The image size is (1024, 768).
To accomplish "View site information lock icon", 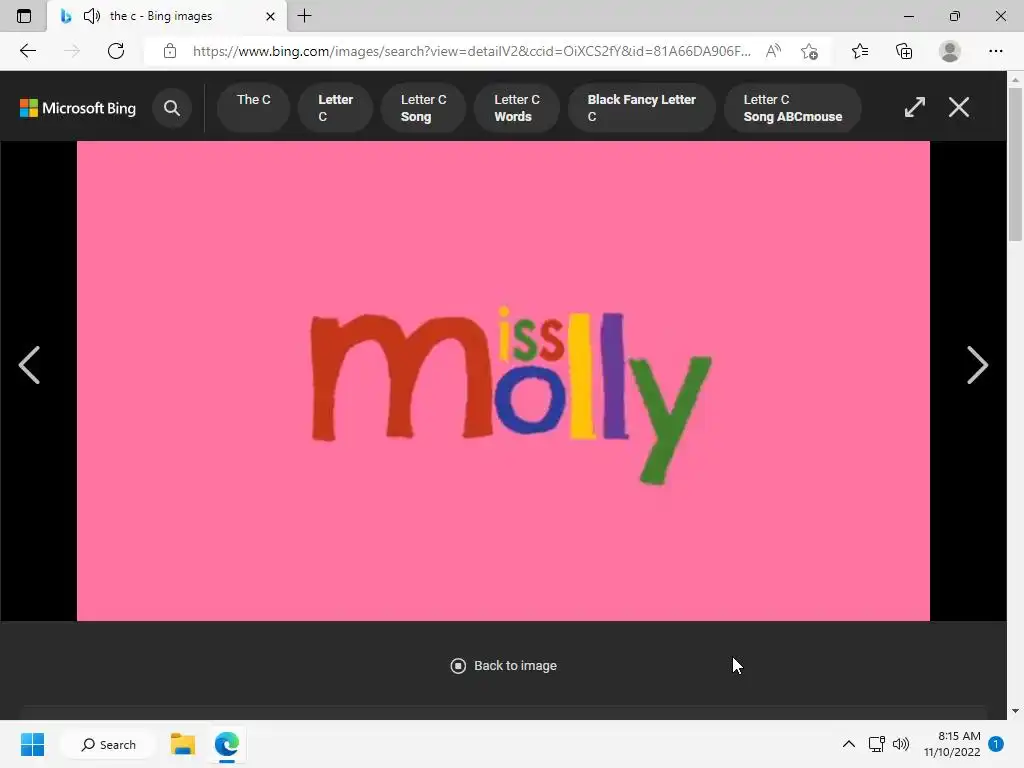I will click(170, 51).
